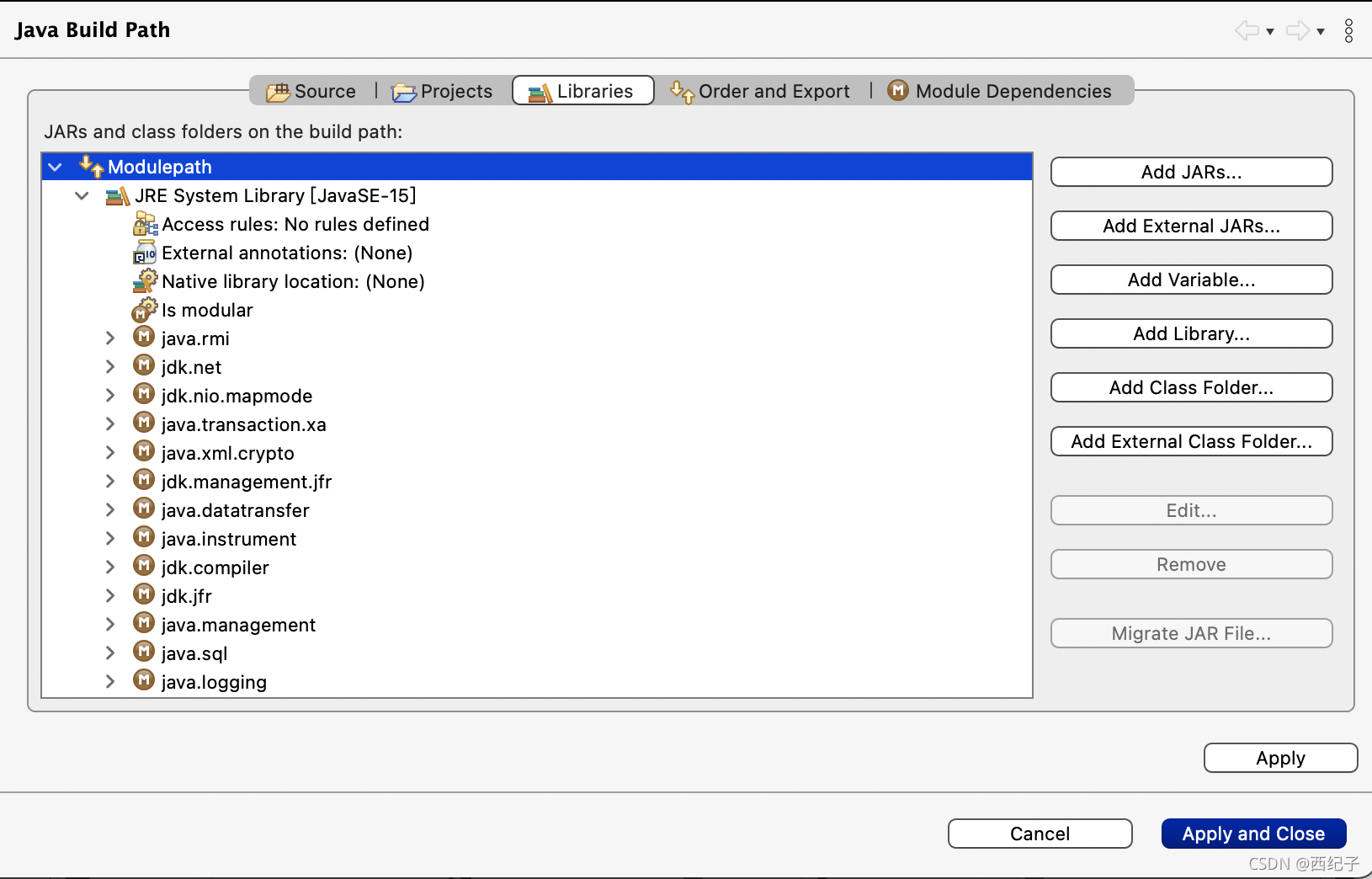Select 'JRE System Library [JavaSE-15]' text
1372x879 pixels.
[x=275, y=195]
